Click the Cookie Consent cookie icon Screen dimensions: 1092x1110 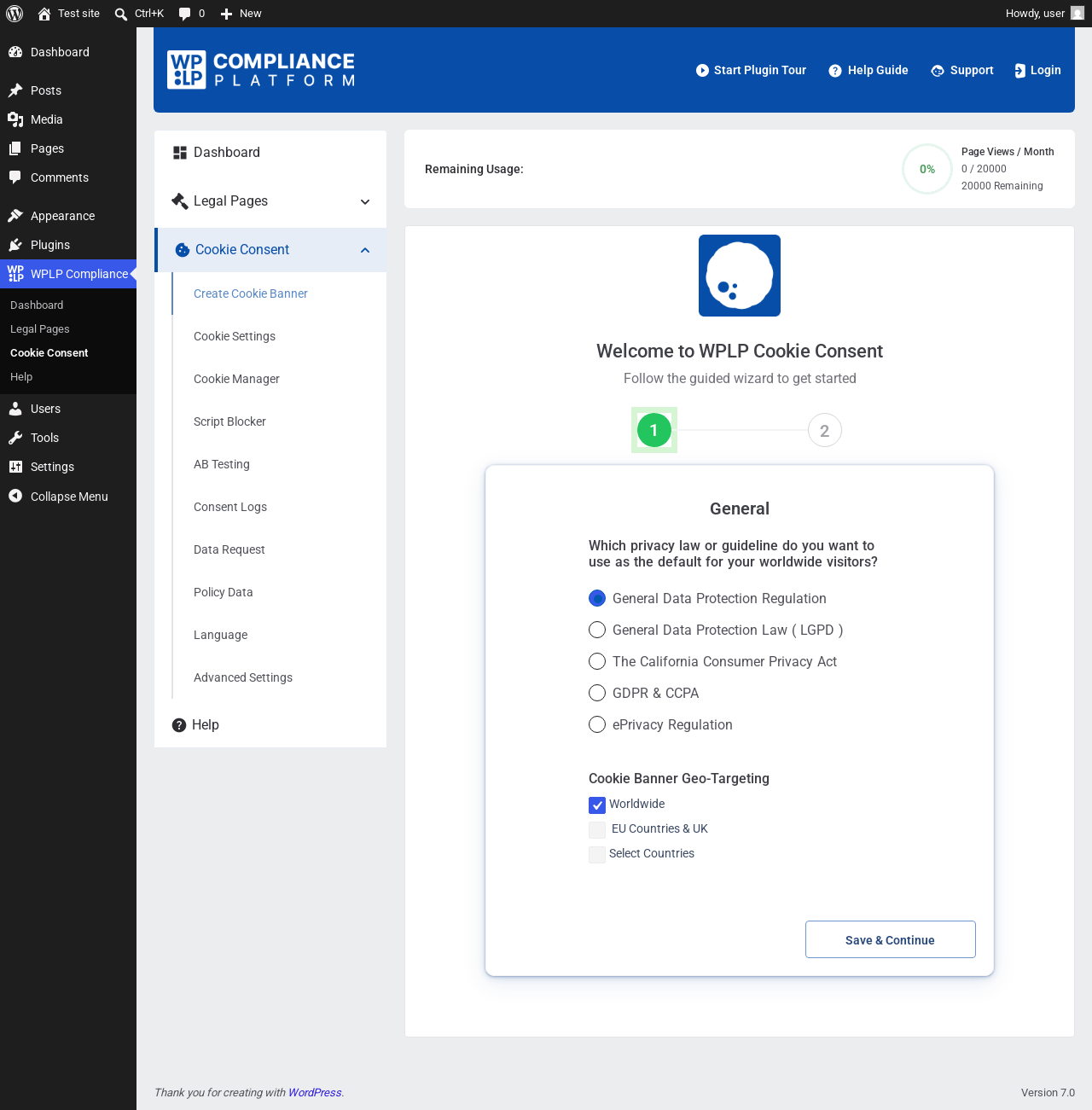[183, 250]
